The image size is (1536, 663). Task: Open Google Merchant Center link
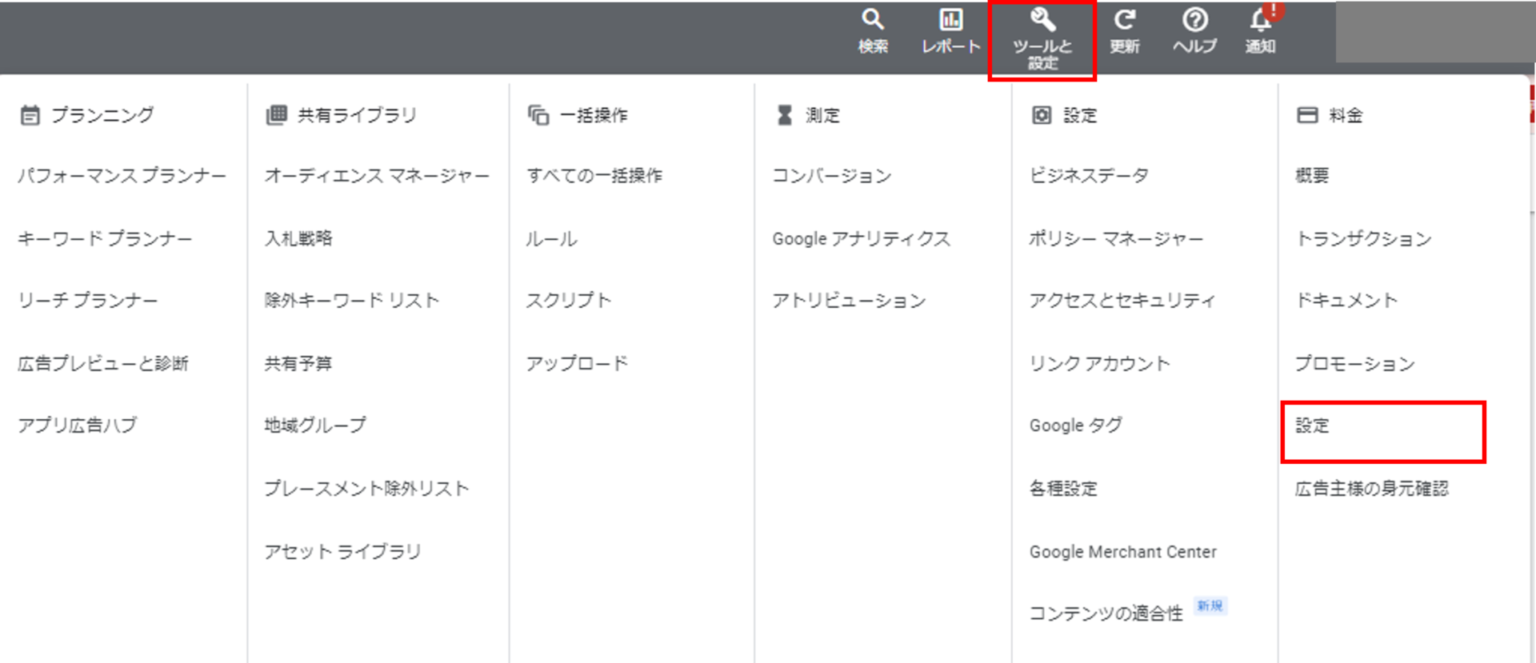click(x=1123, y=552)
